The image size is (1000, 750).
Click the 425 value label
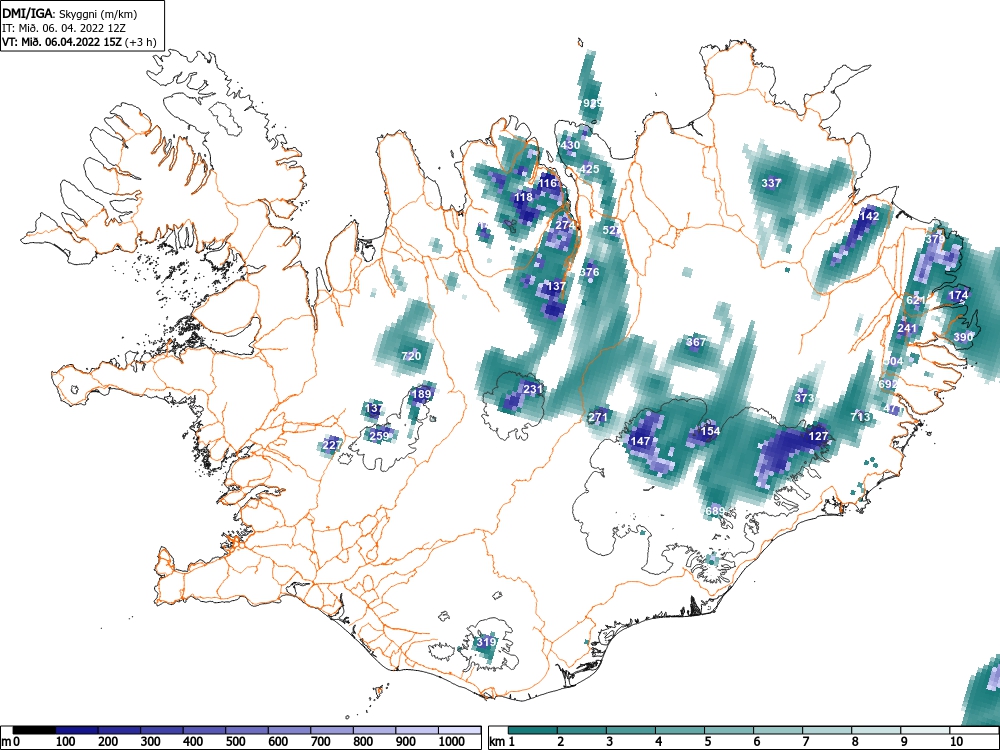pos(589,169)
